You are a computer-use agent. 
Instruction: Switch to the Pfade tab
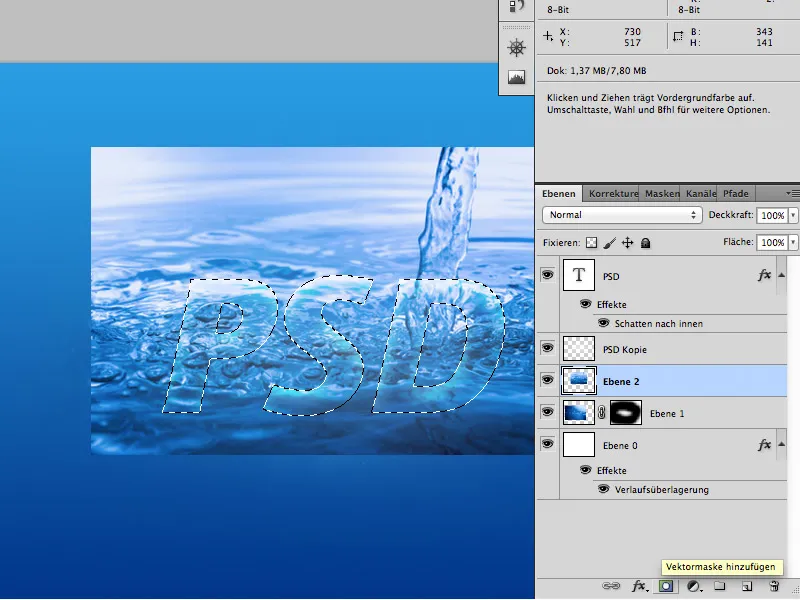[x=736, y=193]
